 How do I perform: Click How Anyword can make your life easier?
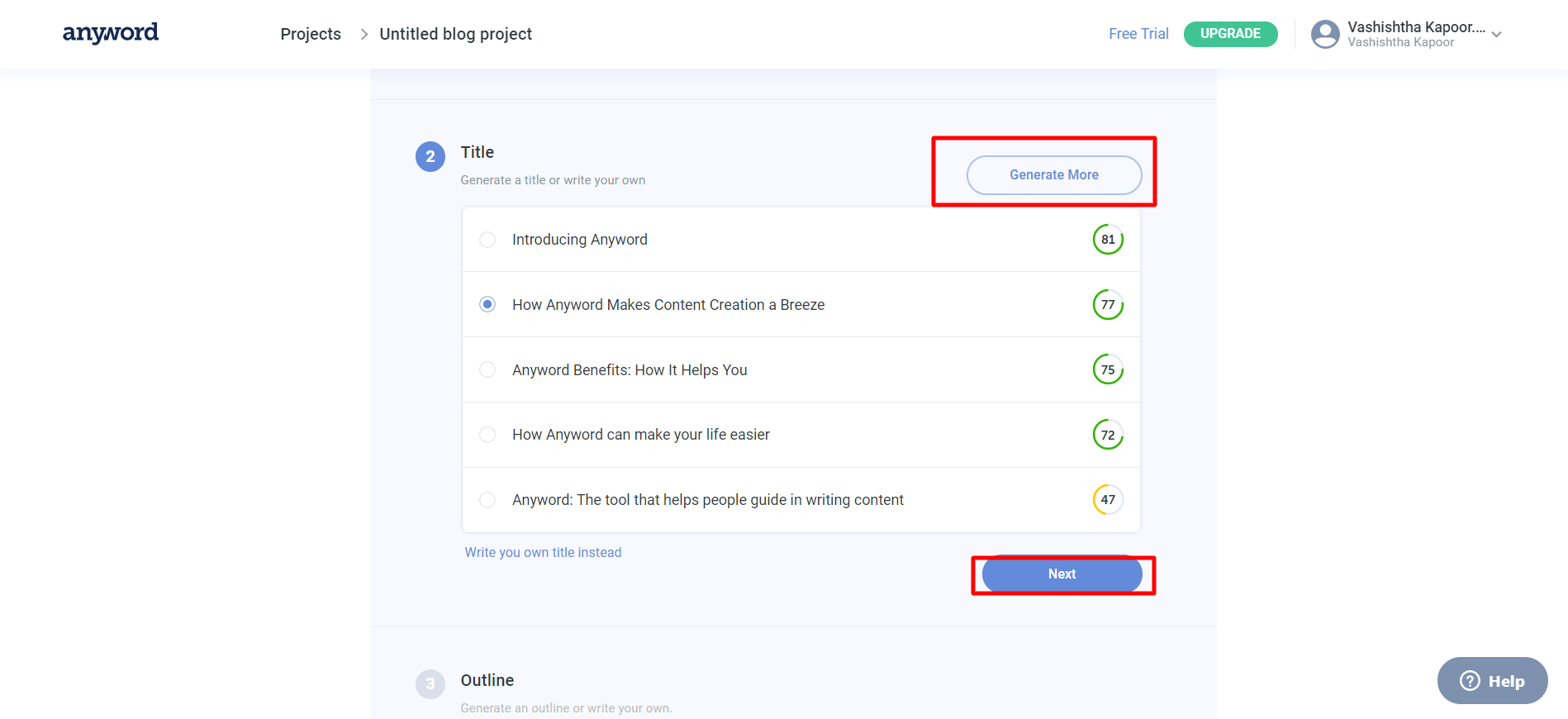640,435
